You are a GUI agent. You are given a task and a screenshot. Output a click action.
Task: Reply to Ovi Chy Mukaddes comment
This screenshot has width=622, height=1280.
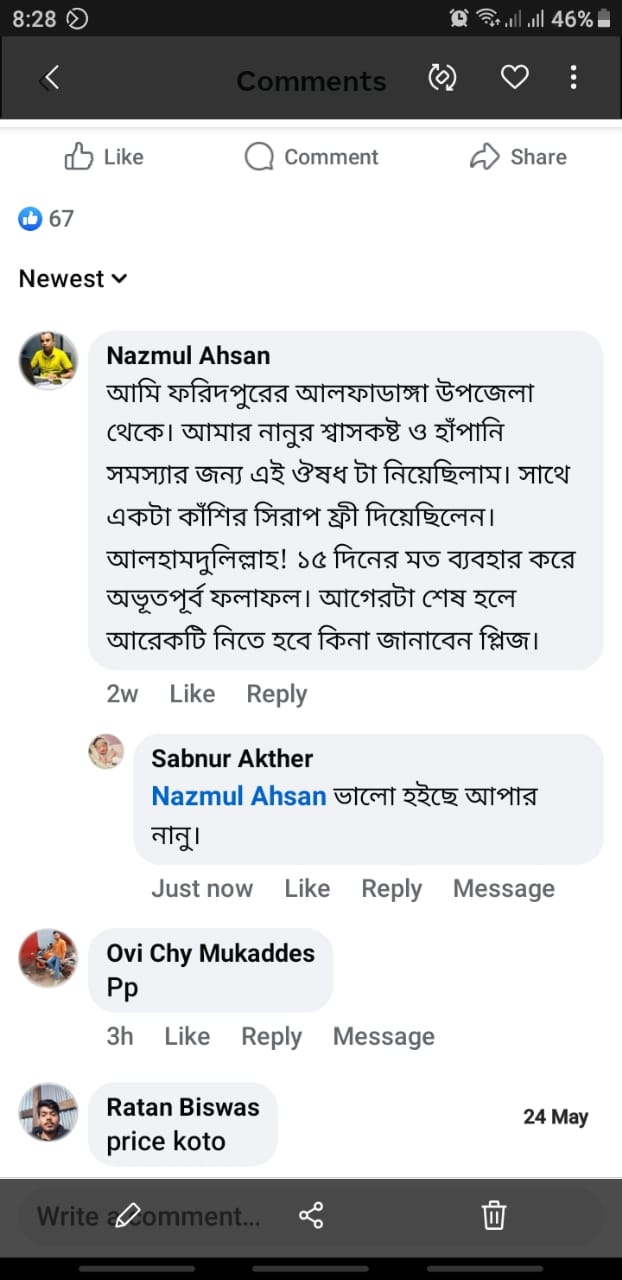(x=271, y=1036)
